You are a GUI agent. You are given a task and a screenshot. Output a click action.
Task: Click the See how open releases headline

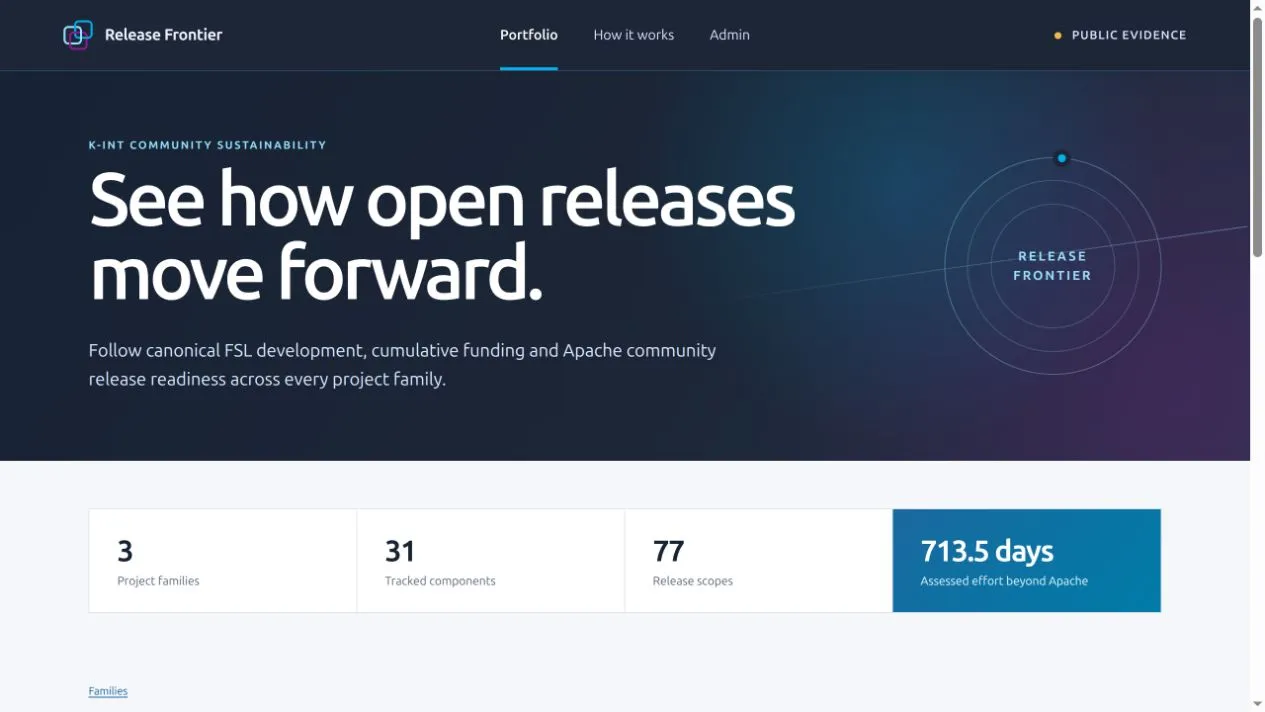[x=442, y=236]
